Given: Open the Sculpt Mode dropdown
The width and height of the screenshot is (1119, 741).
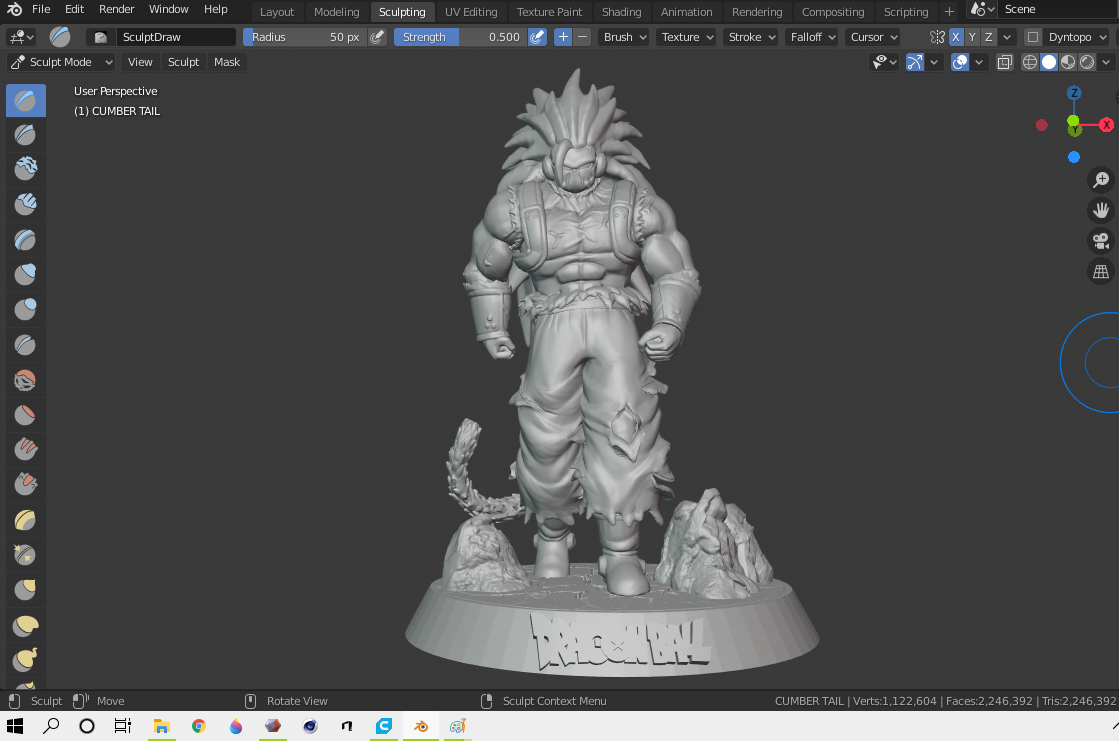Looking at the screenshot, I should (x=62, y=62).
